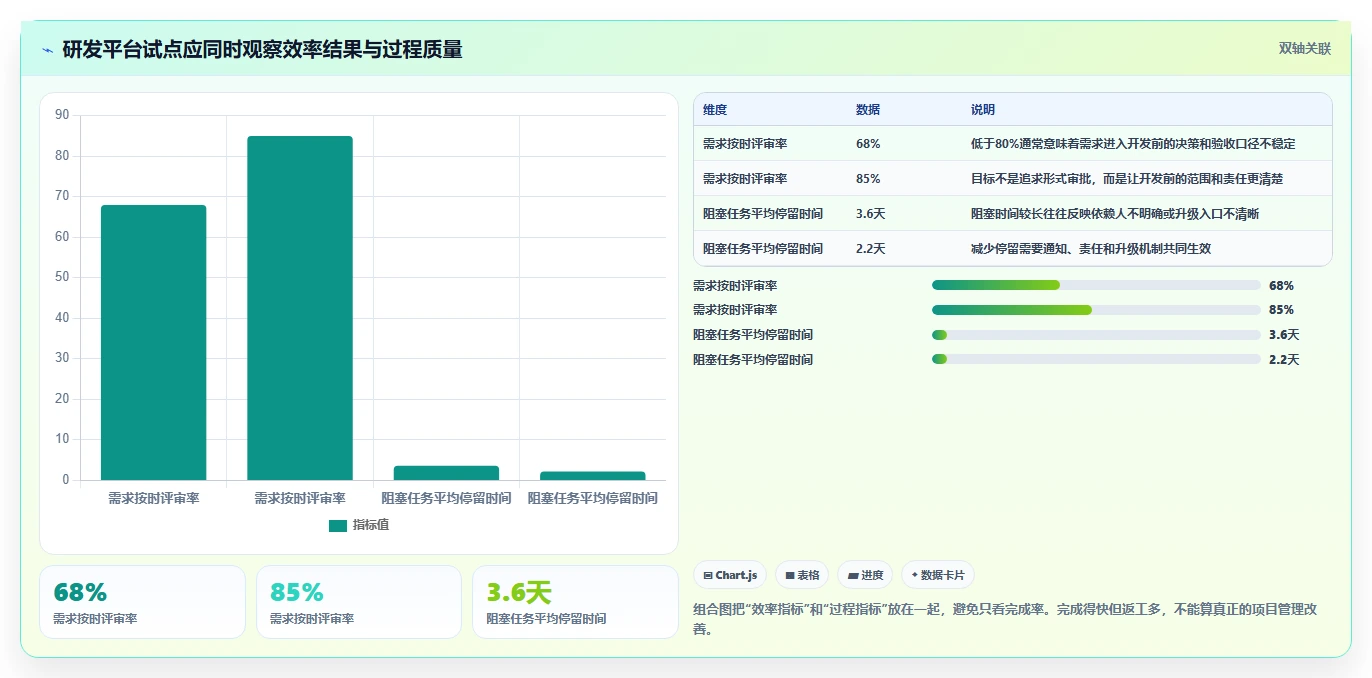
Task: Click the 85% value right of its progress bar
Action: [1281, 310]
